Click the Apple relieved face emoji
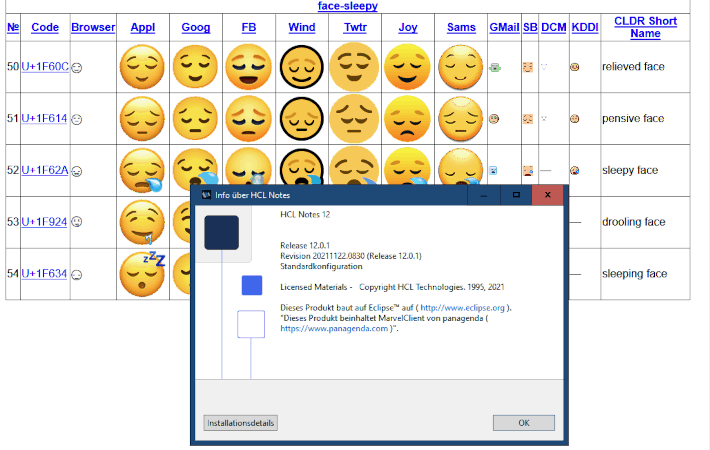The image size is (710, 450). pyautogui.click(x=142, y=67)
